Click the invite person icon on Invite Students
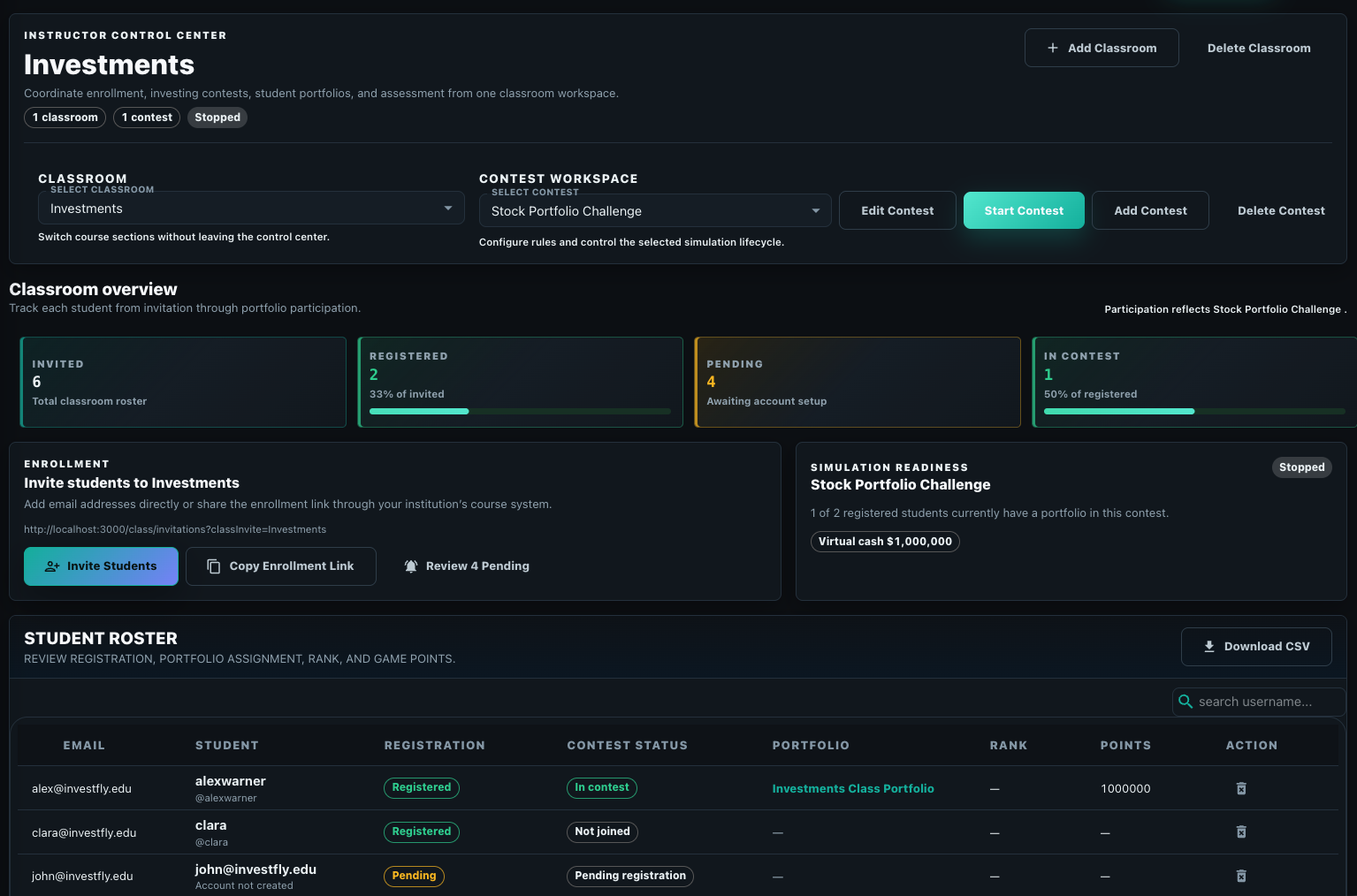This screenshot has height=896, width=1357. tap(52, 566)
